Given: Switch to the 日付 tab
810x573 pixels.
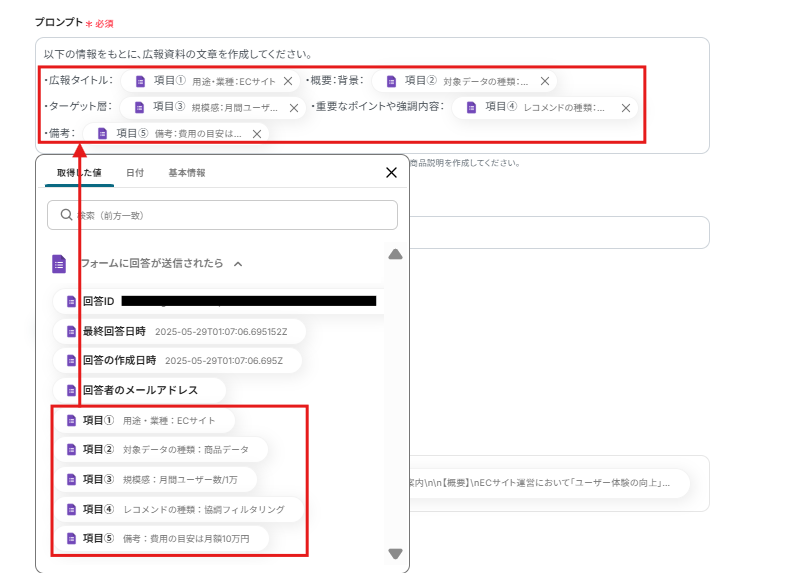Looking at the screenshot, I should click(x=135, y=173).
